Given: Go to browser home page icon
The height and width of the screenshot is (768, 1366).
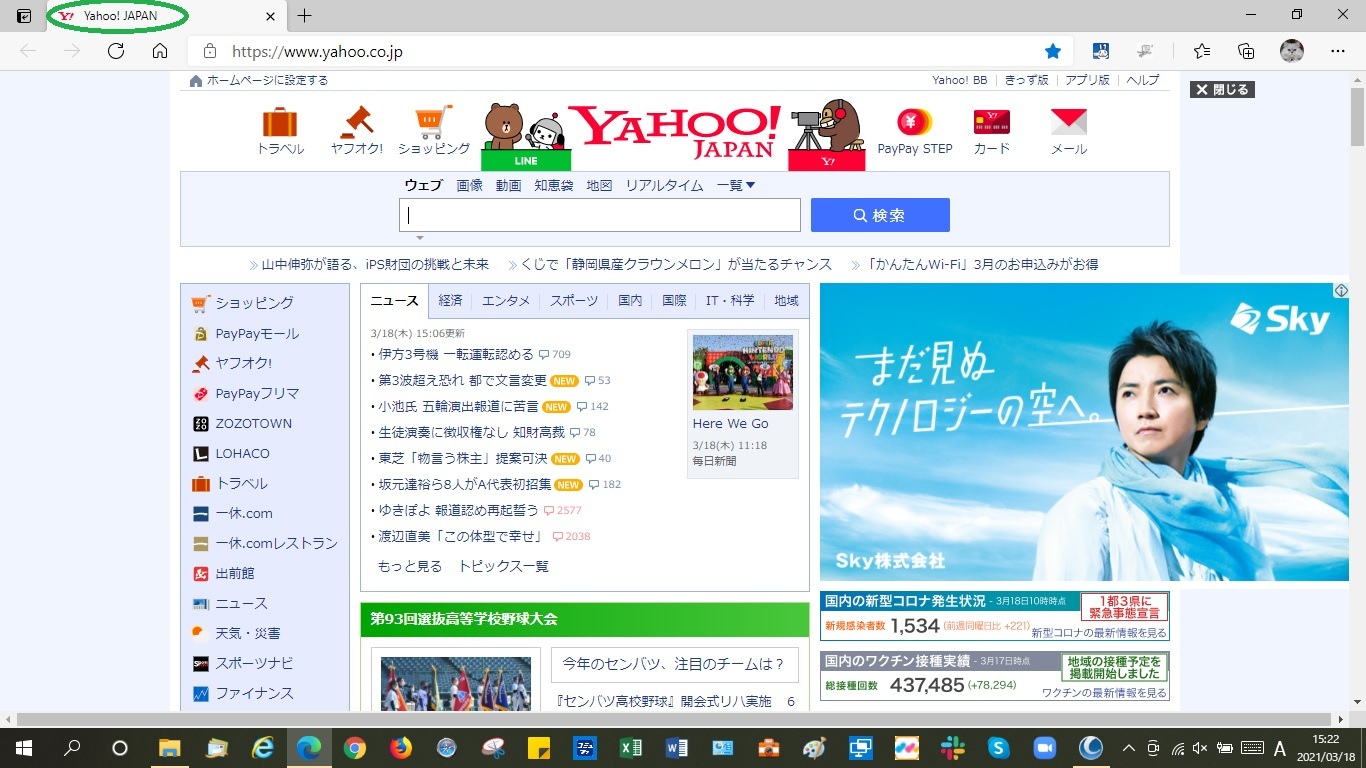Looking at the screenshot, I should [160, 51].
